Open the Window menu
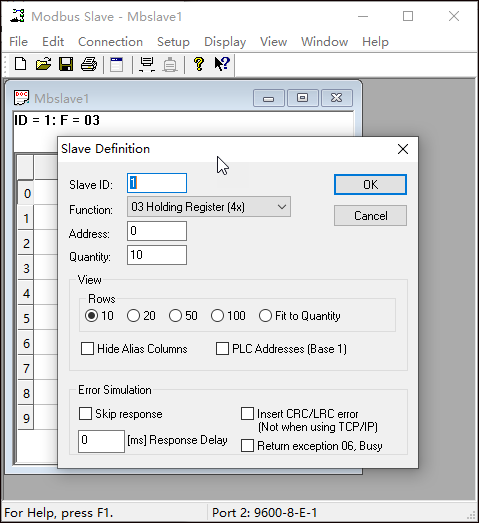This screenshot has height=523, width=479. pos(325,42)
